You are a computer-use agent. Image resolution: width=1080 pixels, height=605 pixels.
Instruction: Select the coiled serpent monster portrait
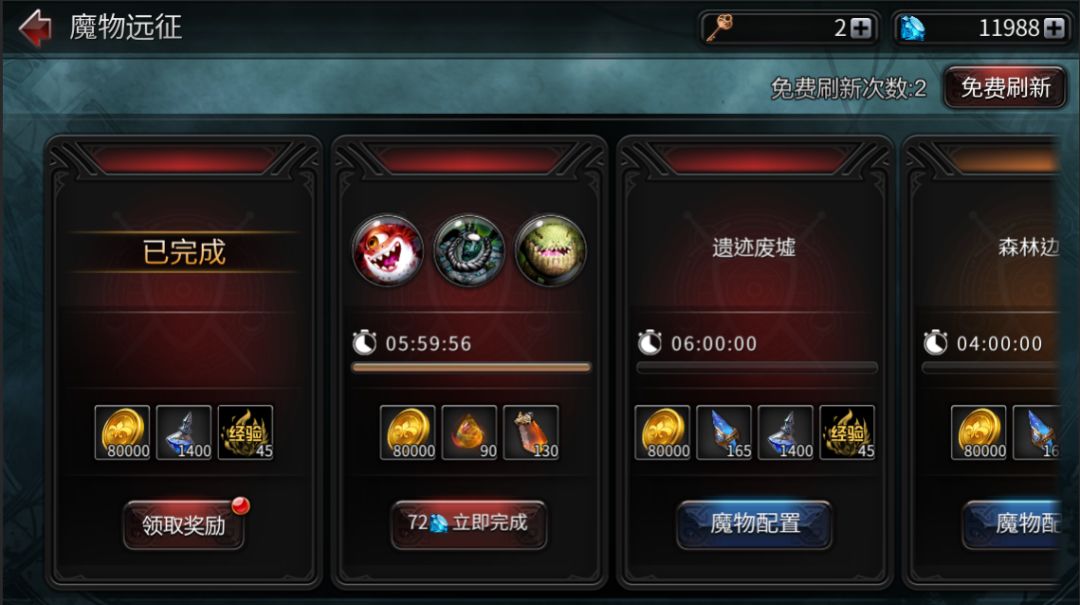click(x=469, y=250)
